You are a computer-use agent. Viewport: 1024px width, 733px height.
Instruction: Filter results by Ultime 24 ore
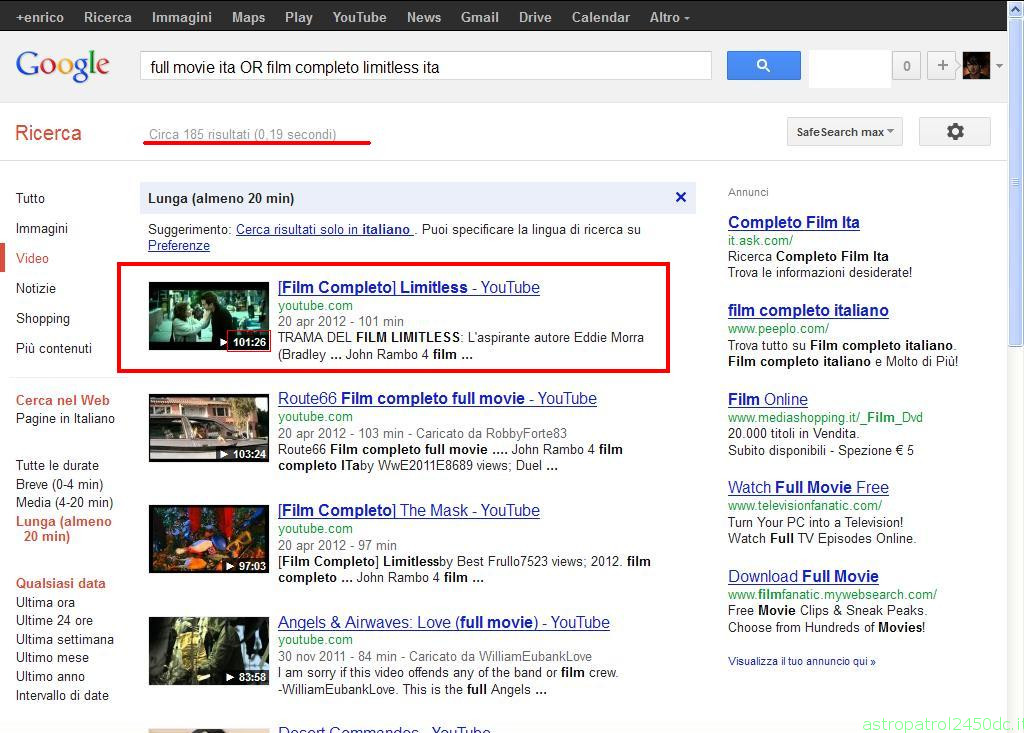point(54,620)
